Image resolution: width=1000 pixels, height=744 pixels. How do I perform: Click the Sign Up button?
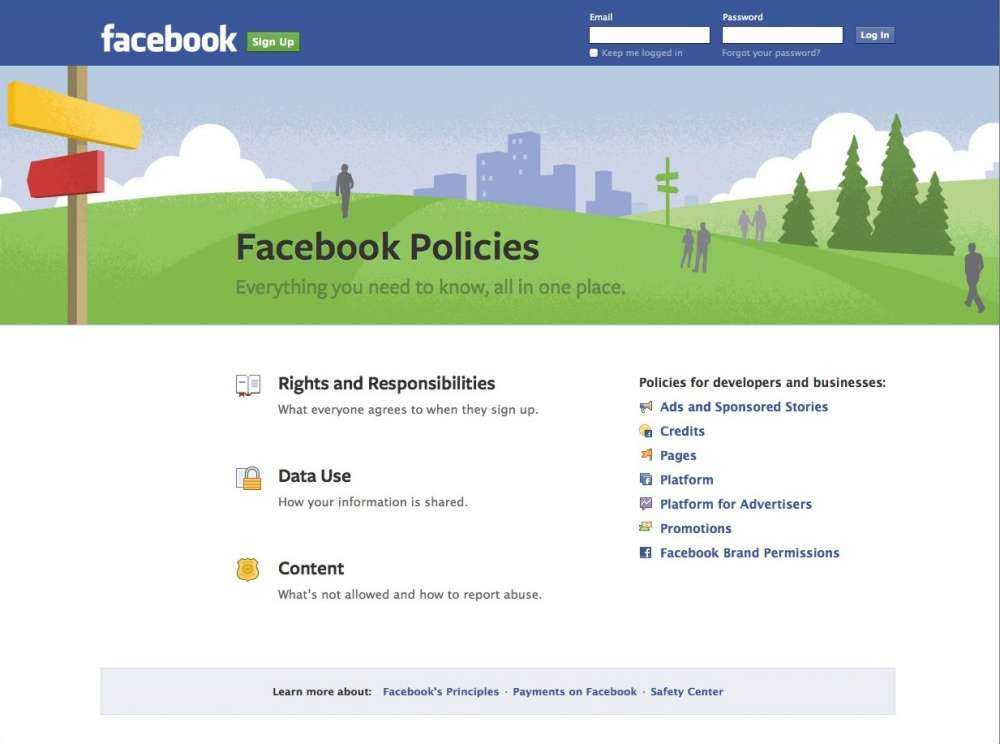coord(272,41)
